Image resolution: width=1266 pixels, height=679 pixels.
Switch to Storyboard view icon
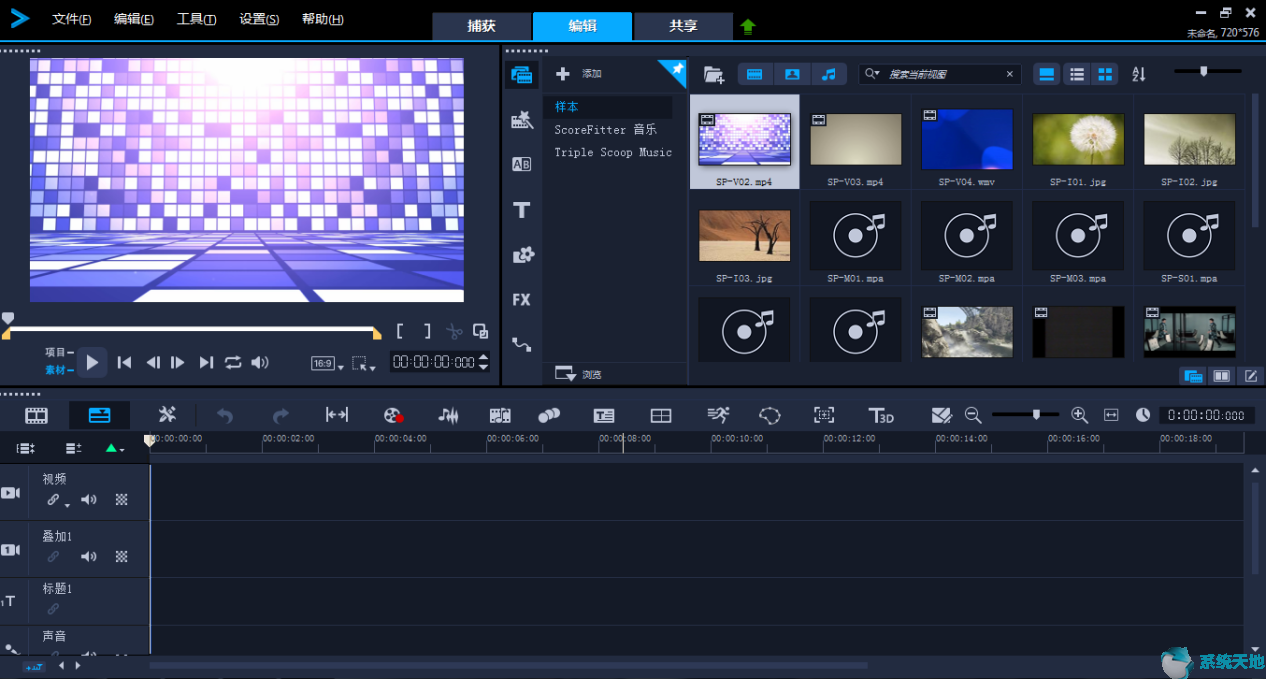point(37,415)
